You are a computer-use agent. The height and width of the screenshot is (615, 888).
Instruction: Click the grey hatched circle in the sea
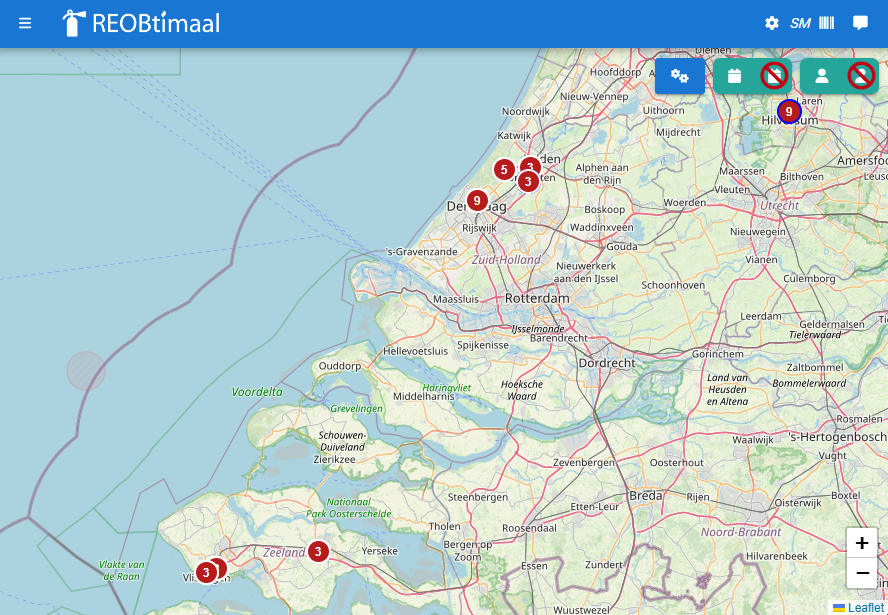(x=86, y=371)
